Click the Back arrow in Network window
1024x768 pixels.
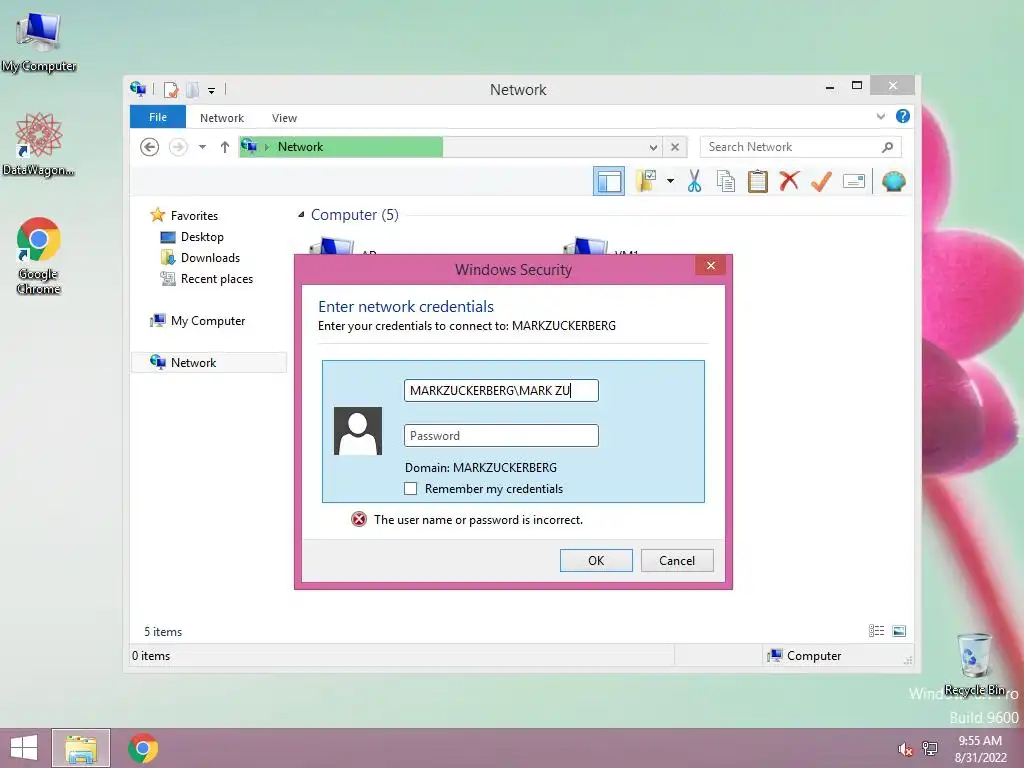[x=150, y=147]
